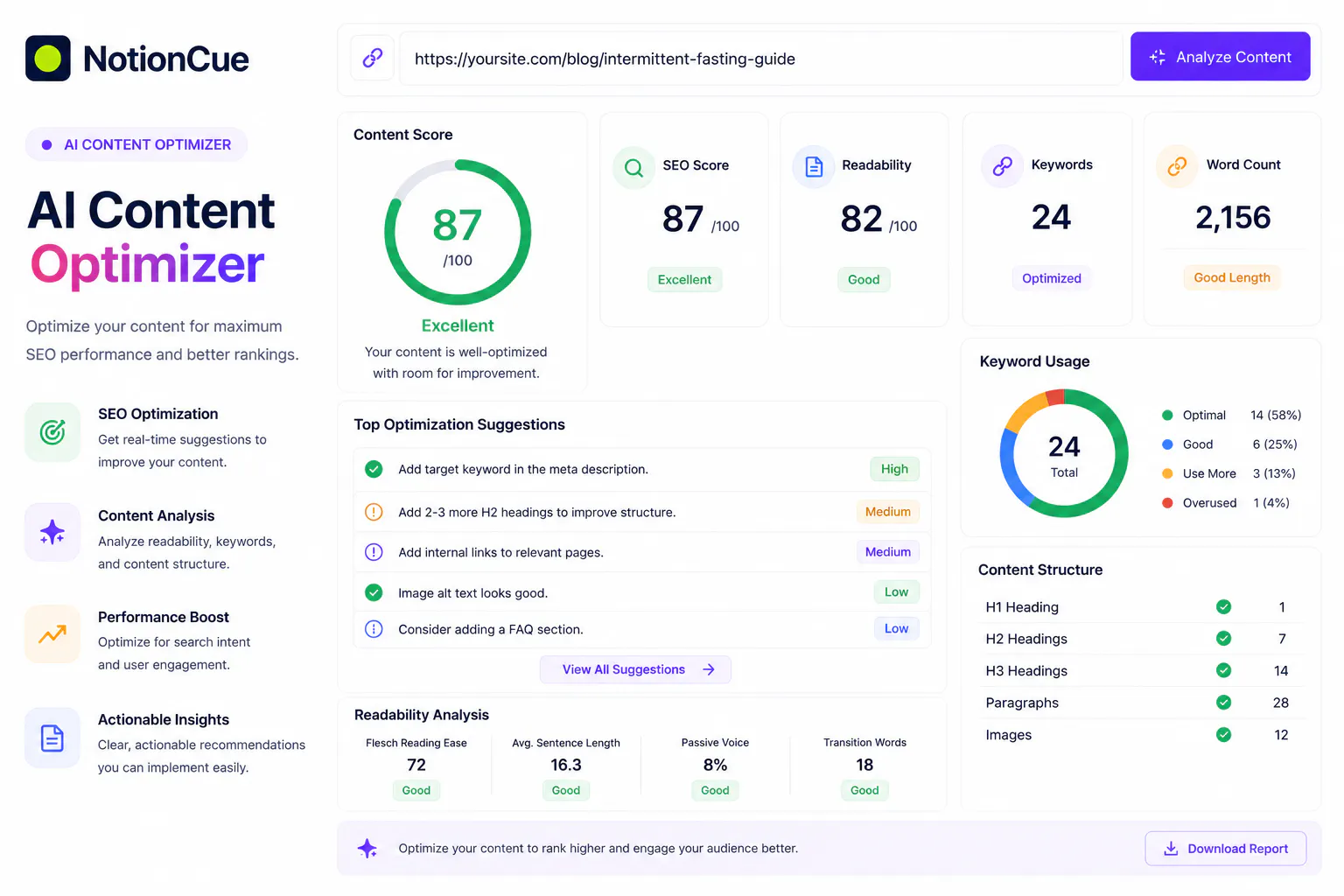Click the check icon in Paragraphs row
The height and width of the screenshot is (896, 1344).
pyautogui.click(x=1224, y=703)
